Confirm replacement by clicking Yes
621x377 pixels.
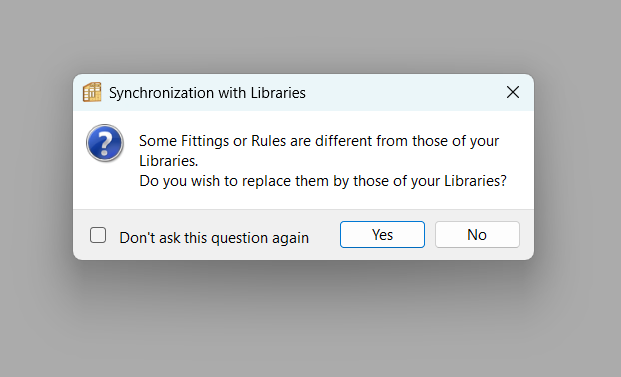point(382,235)
